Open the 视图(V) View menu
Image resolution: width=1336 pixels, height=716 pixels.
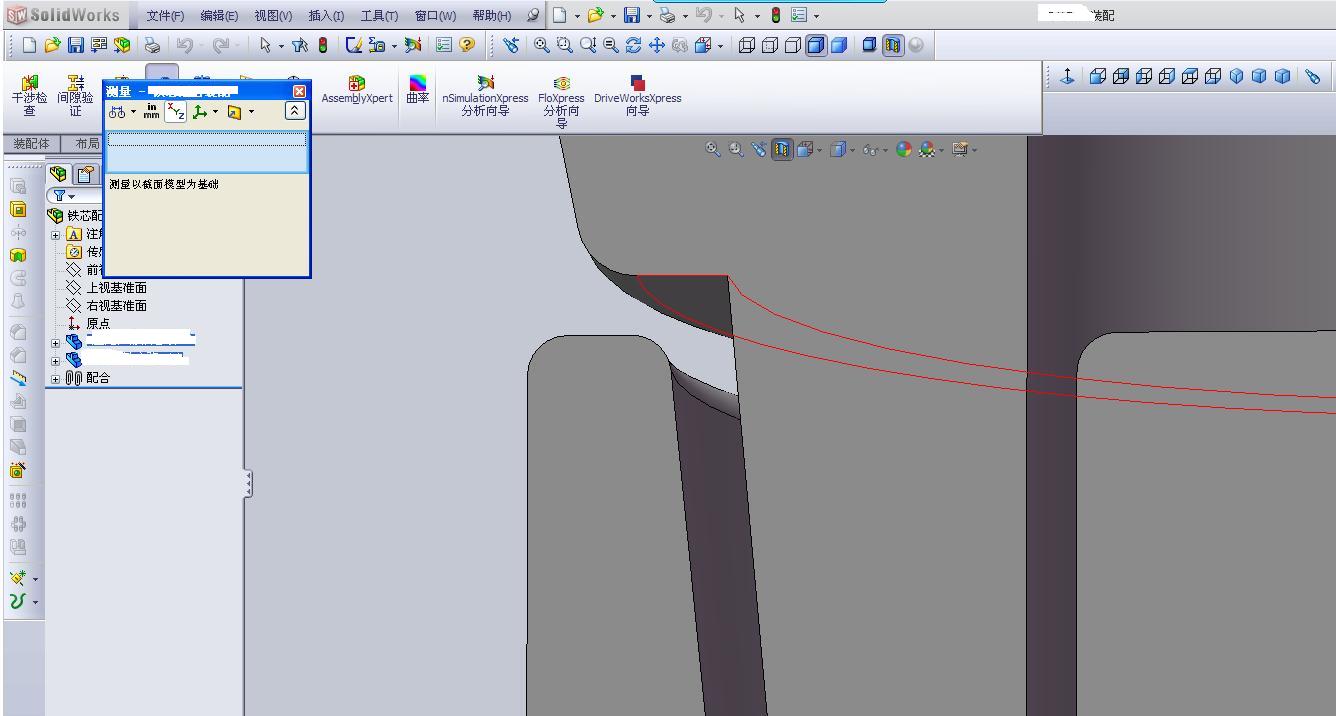tap(273, 15)
